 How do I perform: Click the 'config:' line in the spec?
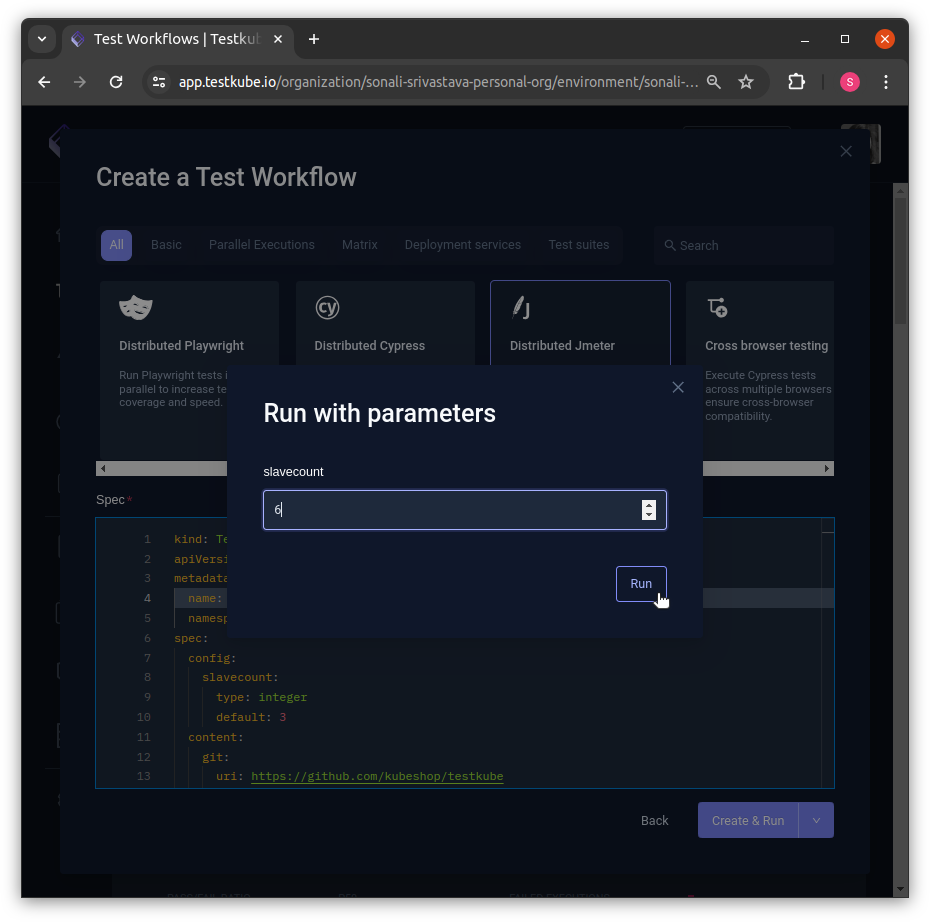click(x=212, y=658)
